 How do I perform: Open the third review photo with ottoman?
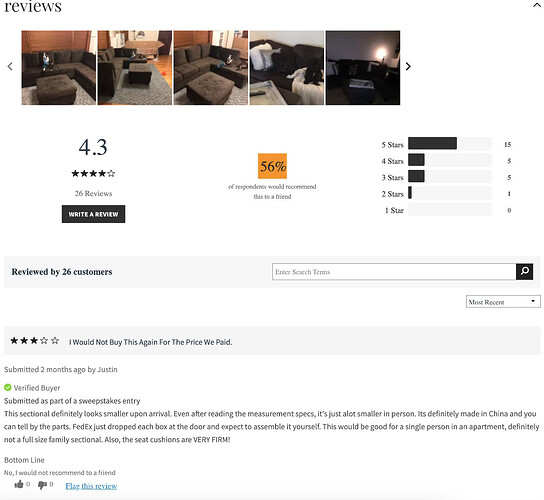(x=211, y=68)
